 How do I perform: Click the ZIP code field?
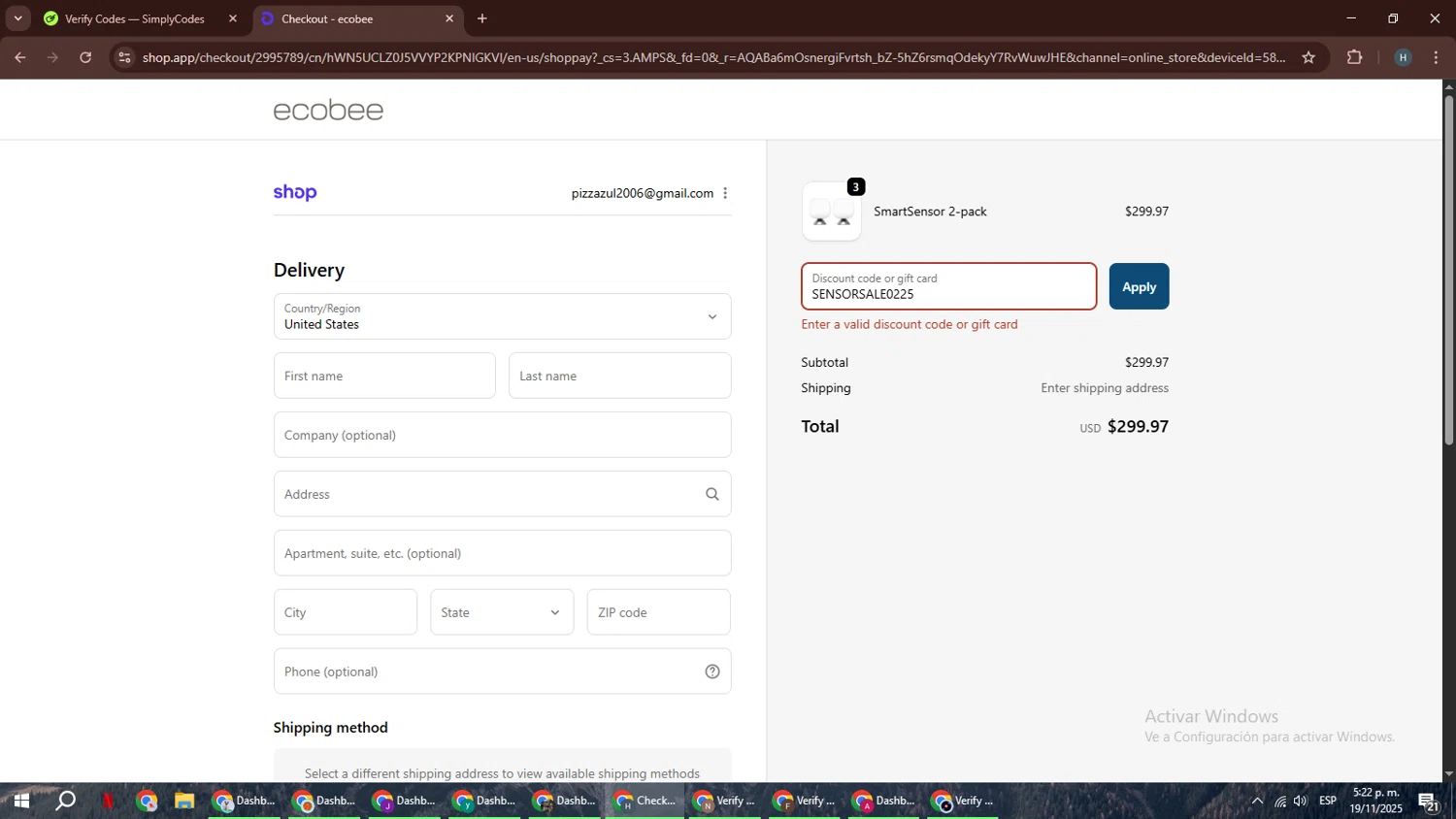pos(658,612)
